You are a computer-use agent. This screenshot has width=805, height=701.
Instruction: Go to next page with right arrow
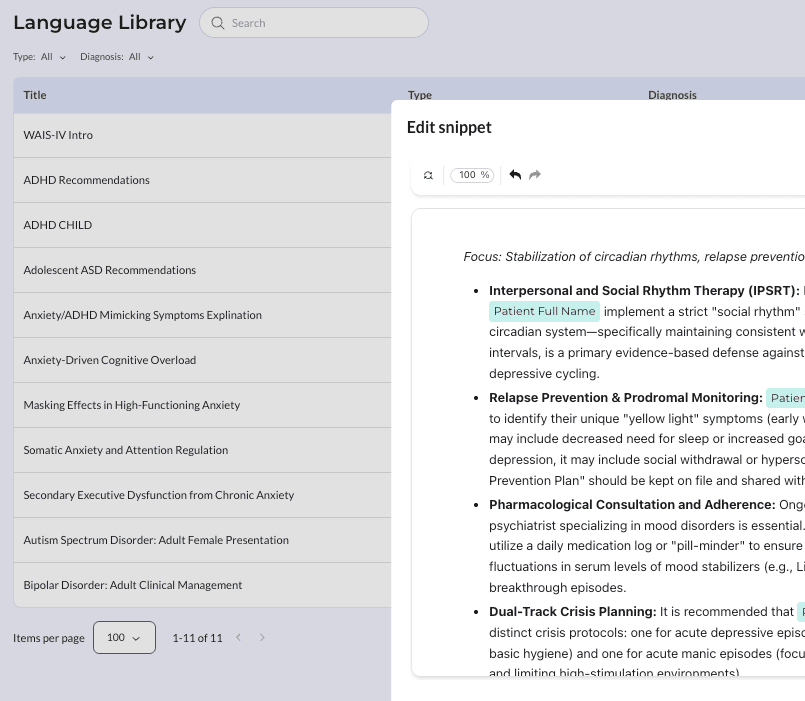pos(262,637)
